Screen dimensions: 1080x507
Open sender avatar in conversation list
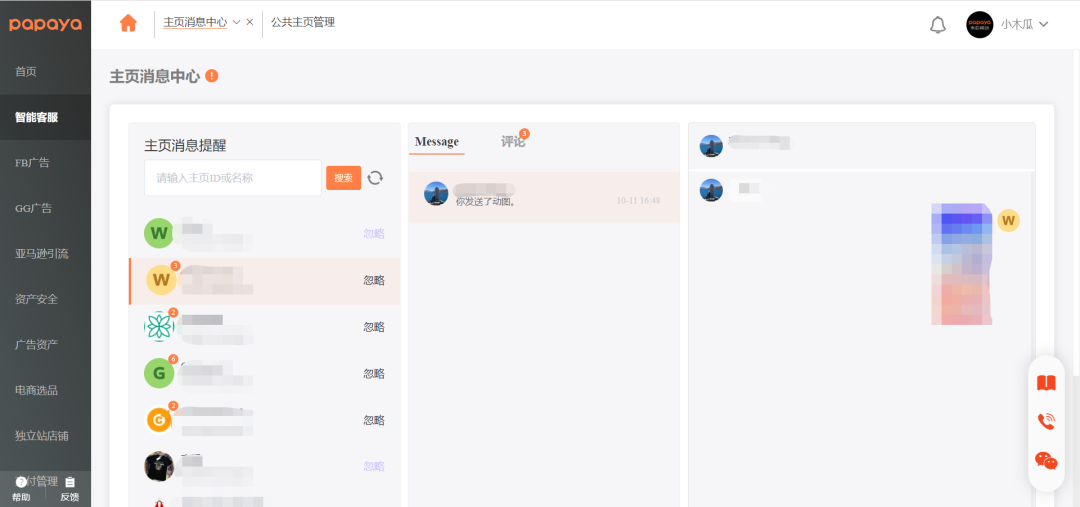pos(436,194)
